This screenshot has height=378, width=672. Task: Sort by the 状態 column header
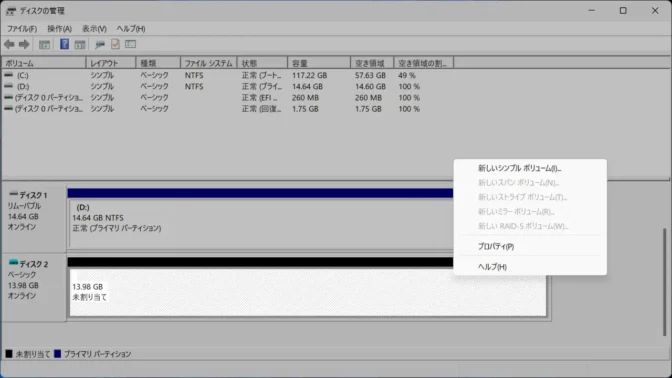[262, 63]
